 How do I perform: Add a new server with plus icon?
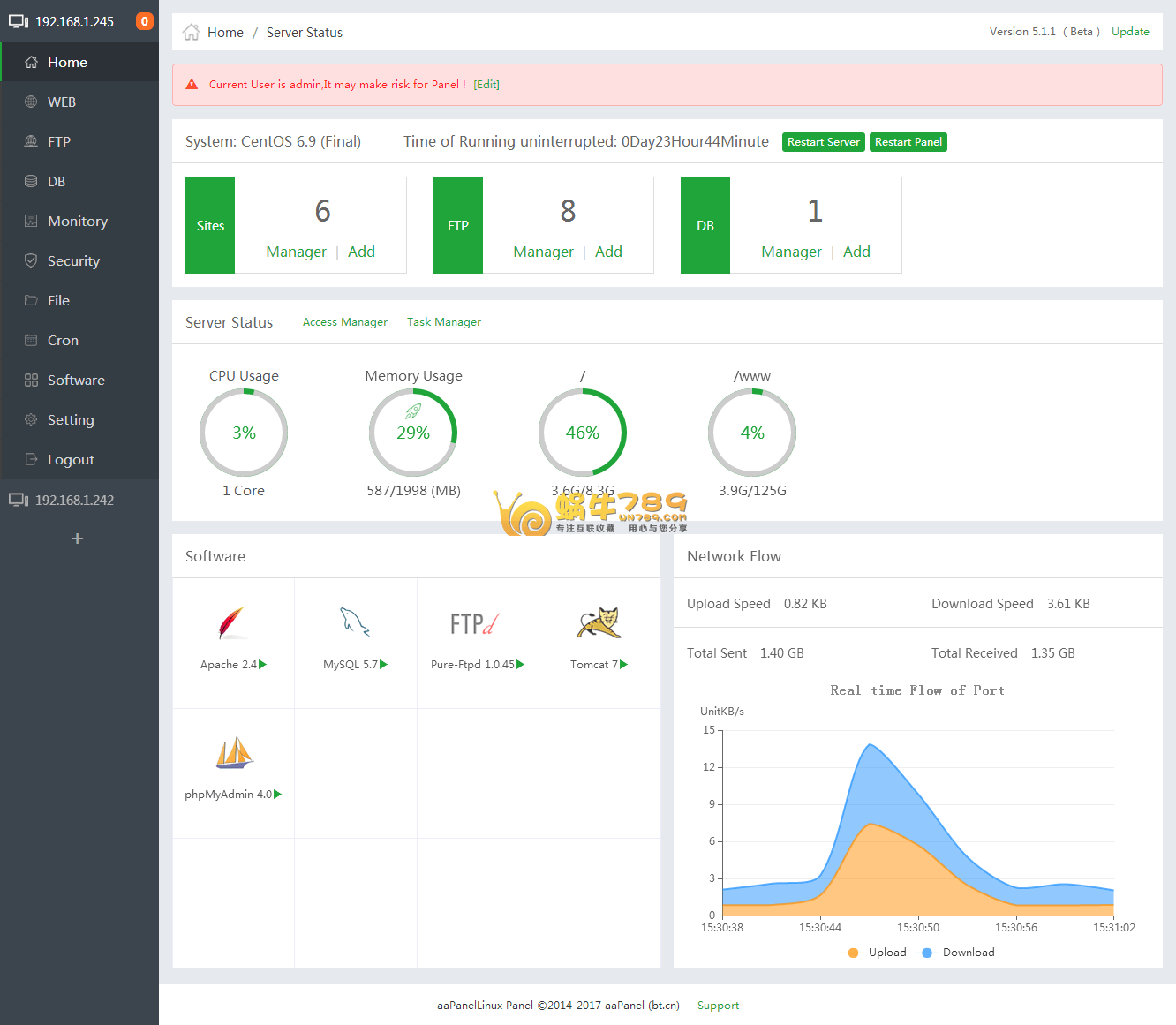coord(78,539)
